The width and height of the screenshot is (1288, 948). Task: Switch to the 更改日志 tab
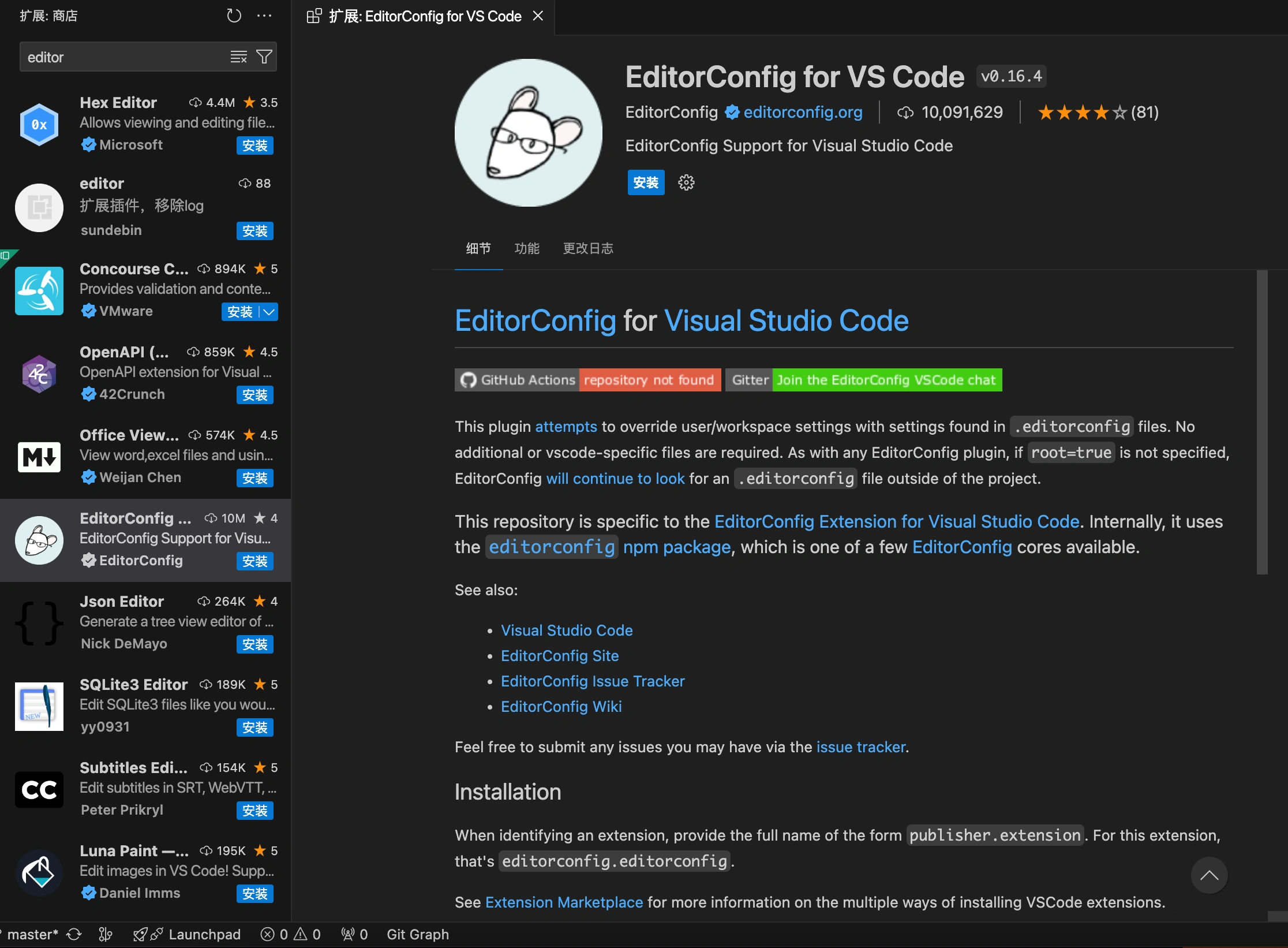(x=587, y=248)
